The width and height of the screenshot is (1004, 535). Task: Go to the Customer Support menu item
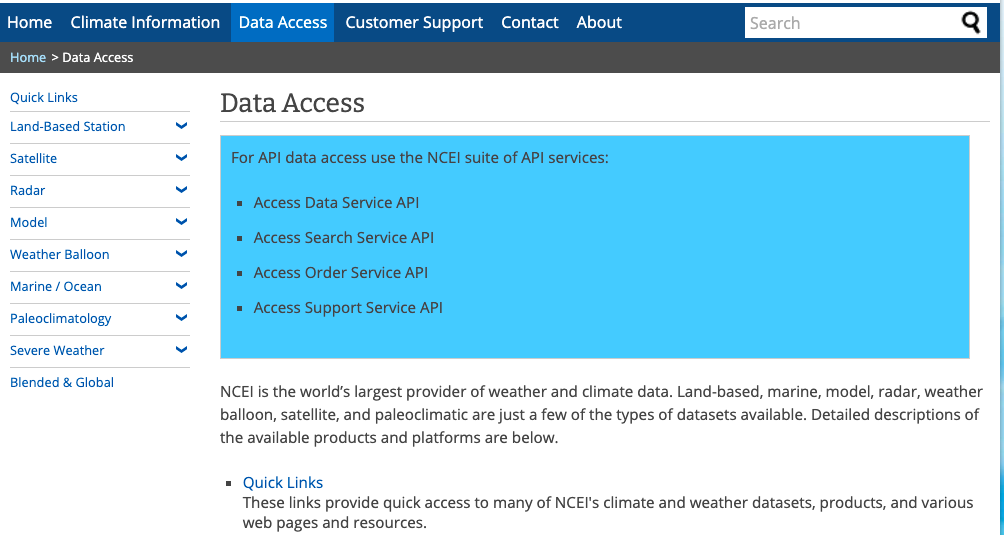pyautogui.click(x=414, y=22)
